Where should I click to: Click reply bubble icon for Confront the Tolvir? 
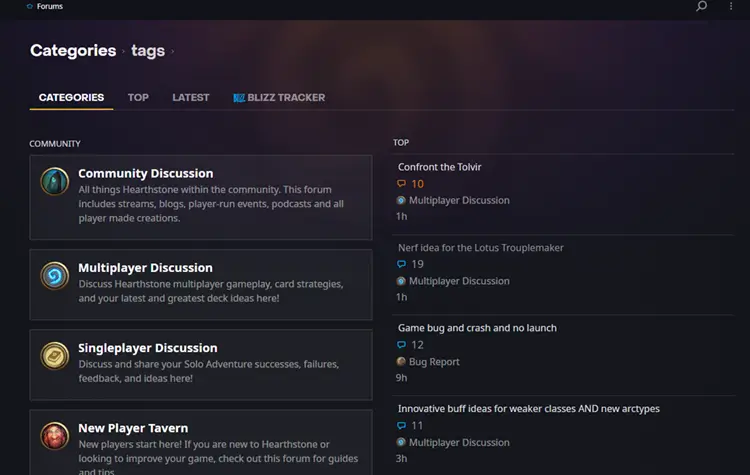click(x=401, y=184)
